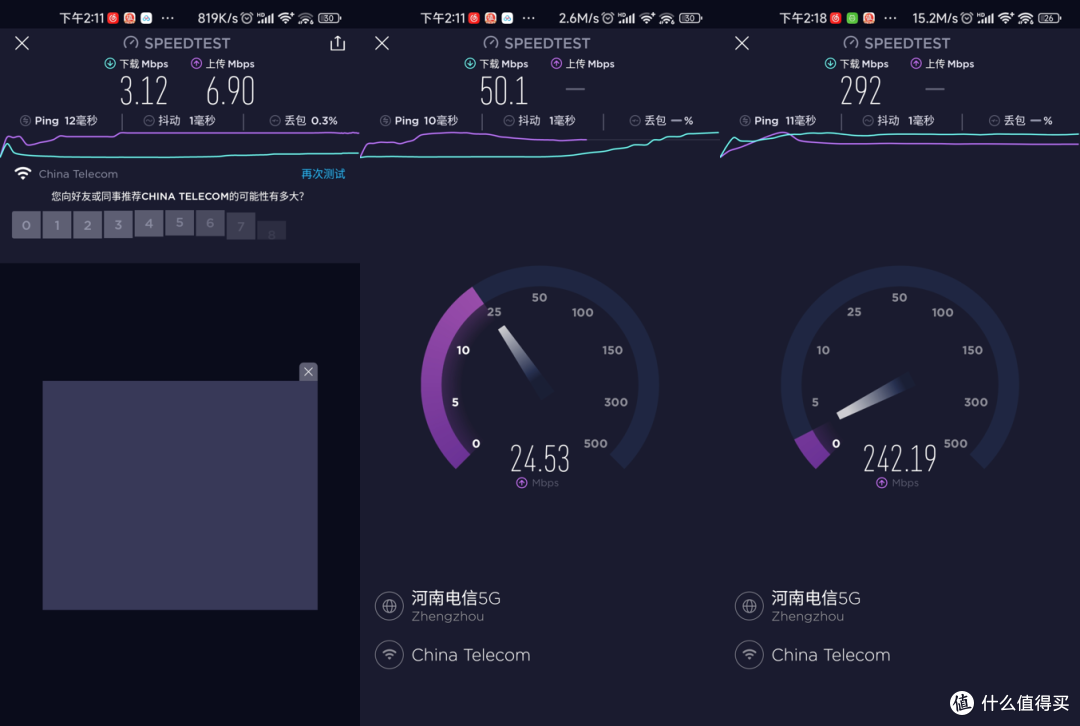Tap Speedtest gauge logo in left header
1080x726 pixels.
point(131,43)
